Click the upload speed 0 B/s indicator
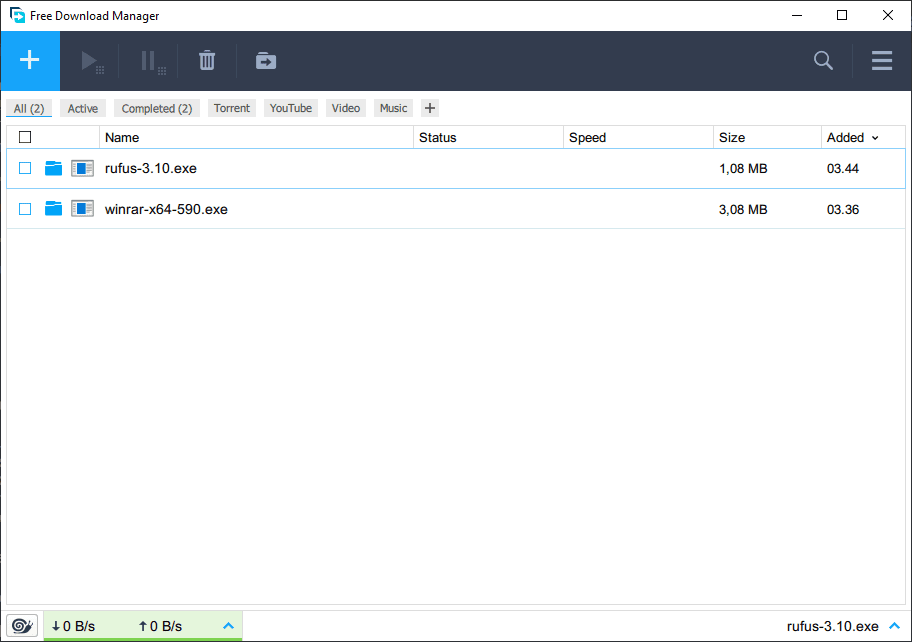Screen dimensions: 912x642 tap(160, 626)
